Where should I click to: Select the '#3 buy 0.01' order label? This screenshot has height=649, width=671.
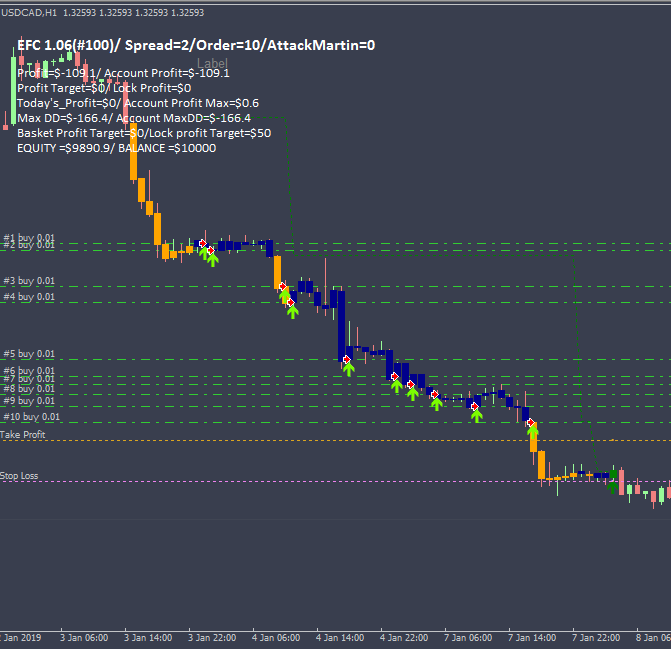point(30,281)
